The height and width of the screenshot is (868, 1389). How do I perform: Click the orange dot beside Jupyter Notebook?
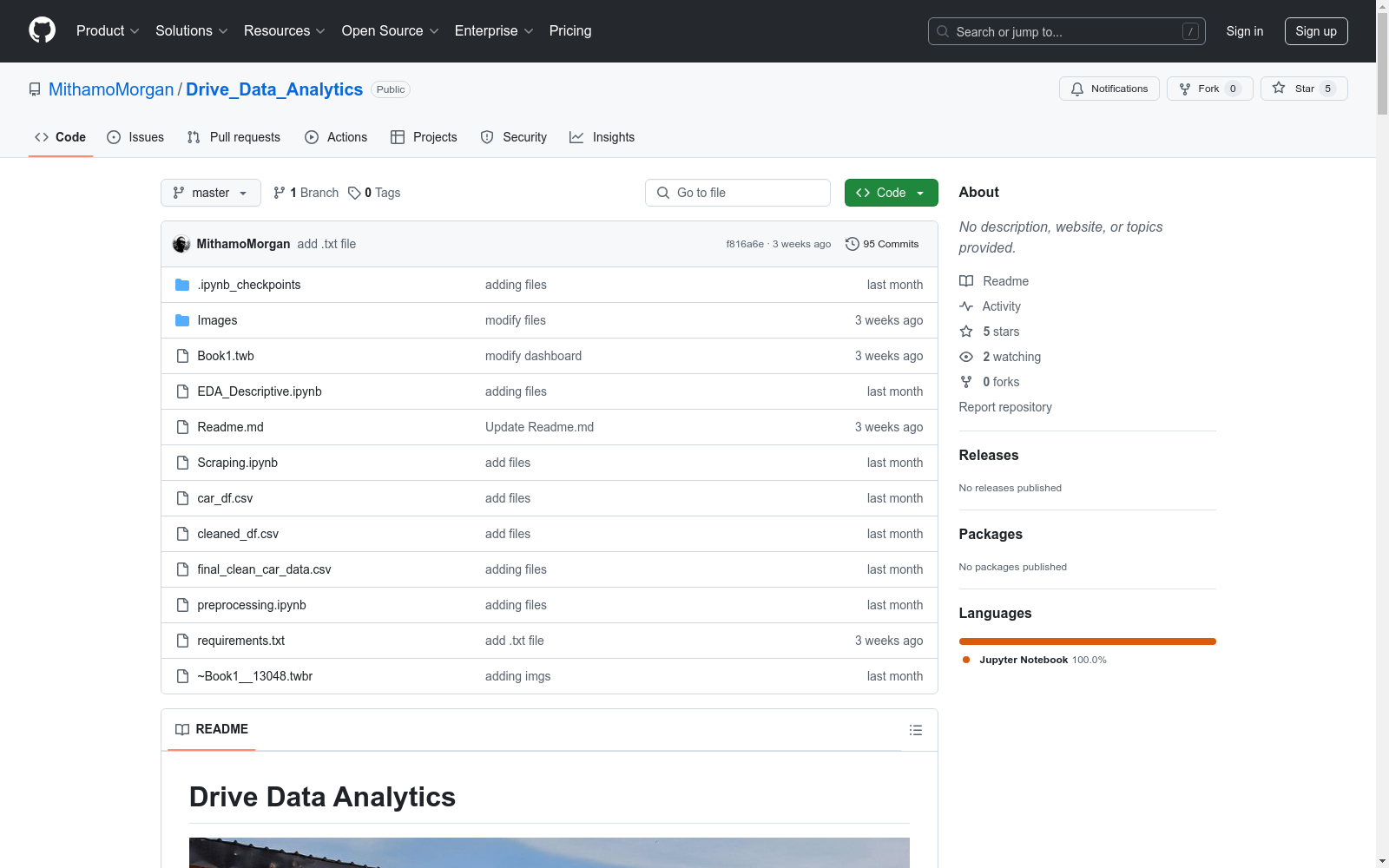tap(966, 660)
